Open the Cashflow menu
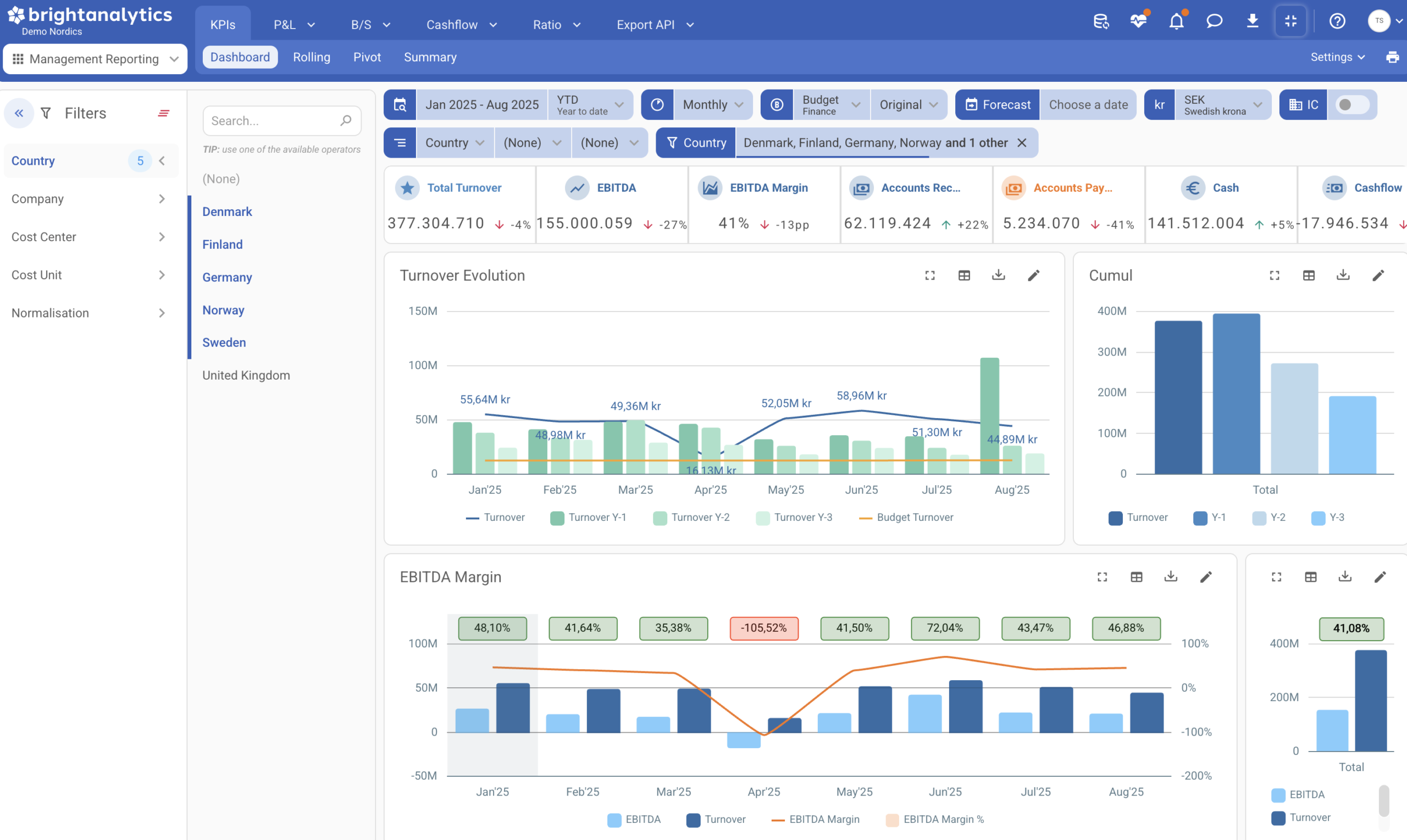Viewport: 1407px width, 840px height. (x=462, y=24)
